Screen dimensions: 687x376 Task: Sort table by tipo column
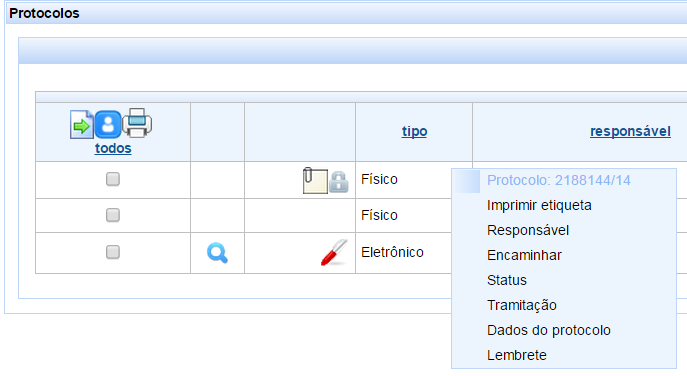pyautogui.click(x=414, y=131)
